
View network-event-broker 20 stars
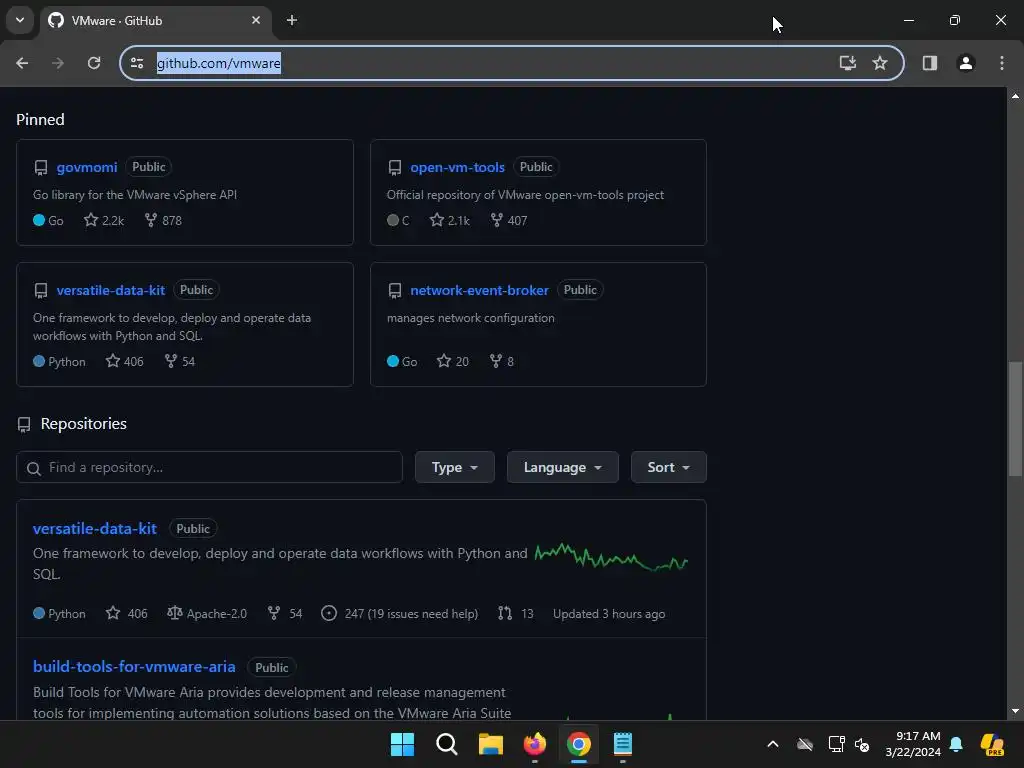(453, 362)
